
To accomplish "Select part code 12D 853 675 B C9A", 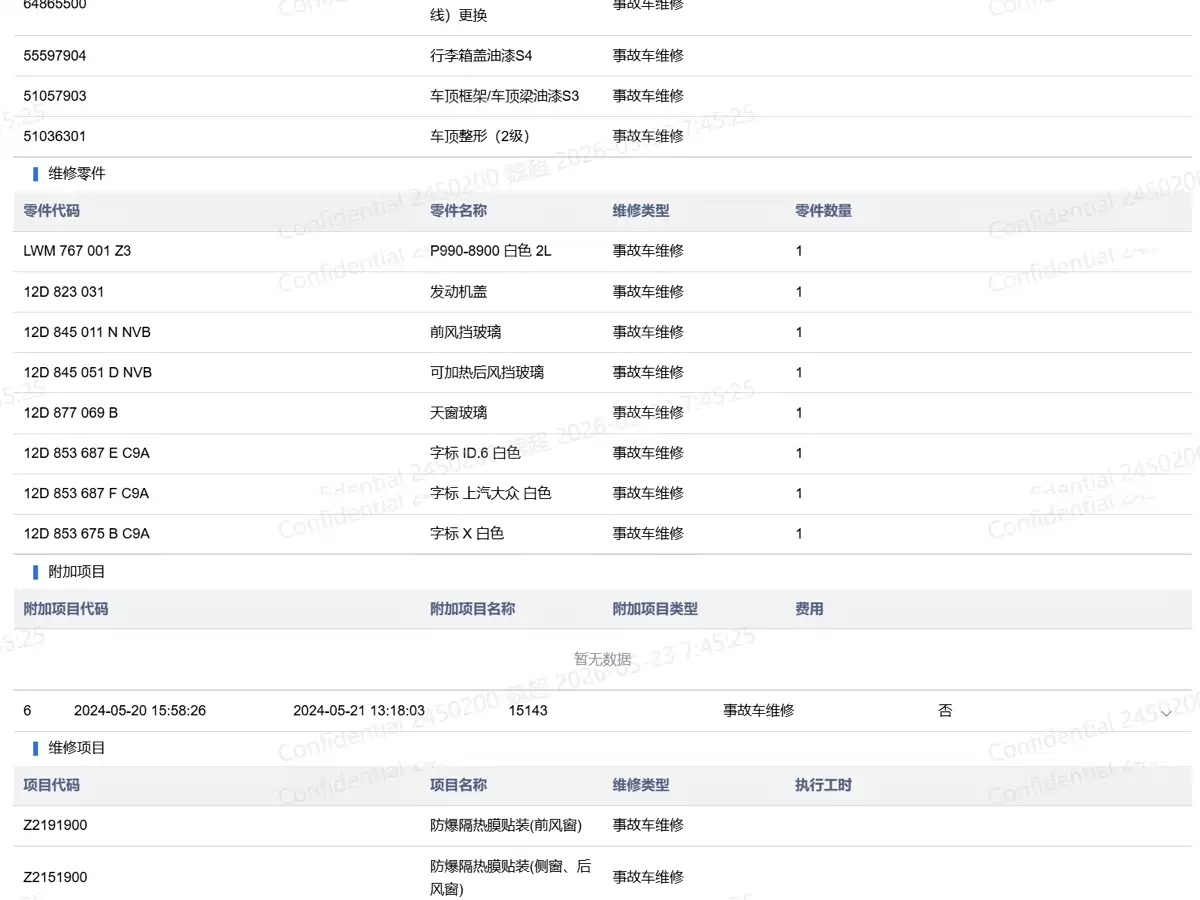I will [87, 534].
